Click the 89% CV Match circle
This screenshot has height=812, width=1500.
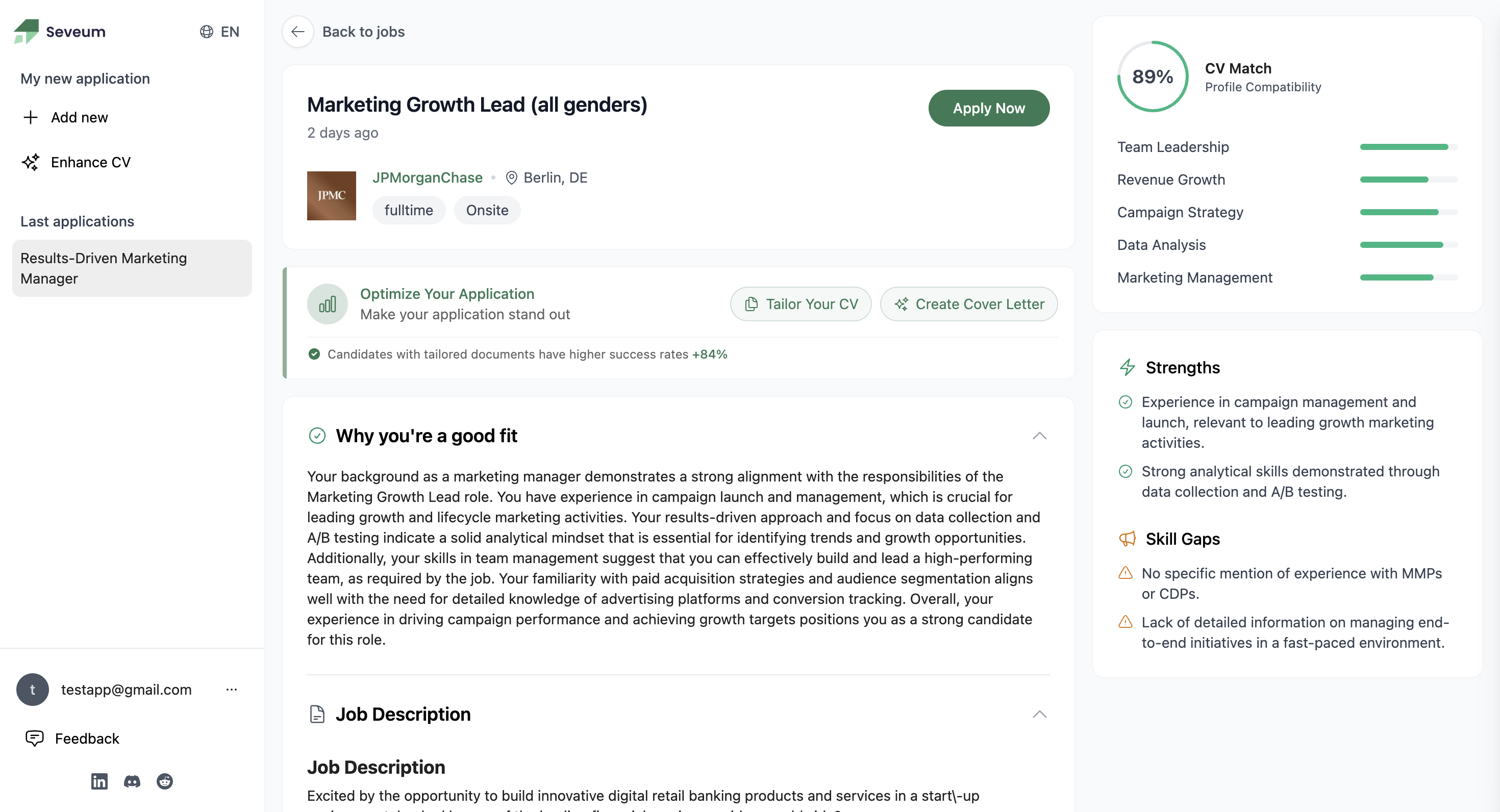[x=1153, y=76]
